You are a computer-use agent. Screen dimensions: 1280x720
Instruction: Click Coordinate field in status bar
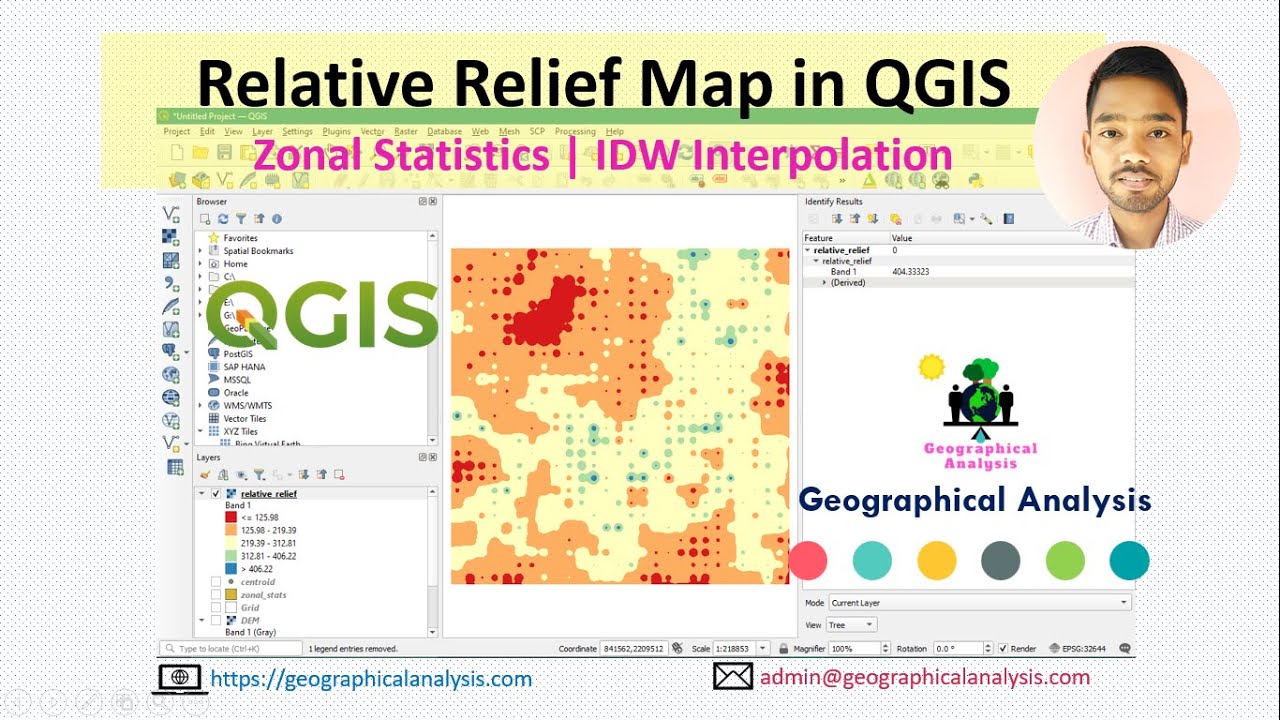(633, 648)
